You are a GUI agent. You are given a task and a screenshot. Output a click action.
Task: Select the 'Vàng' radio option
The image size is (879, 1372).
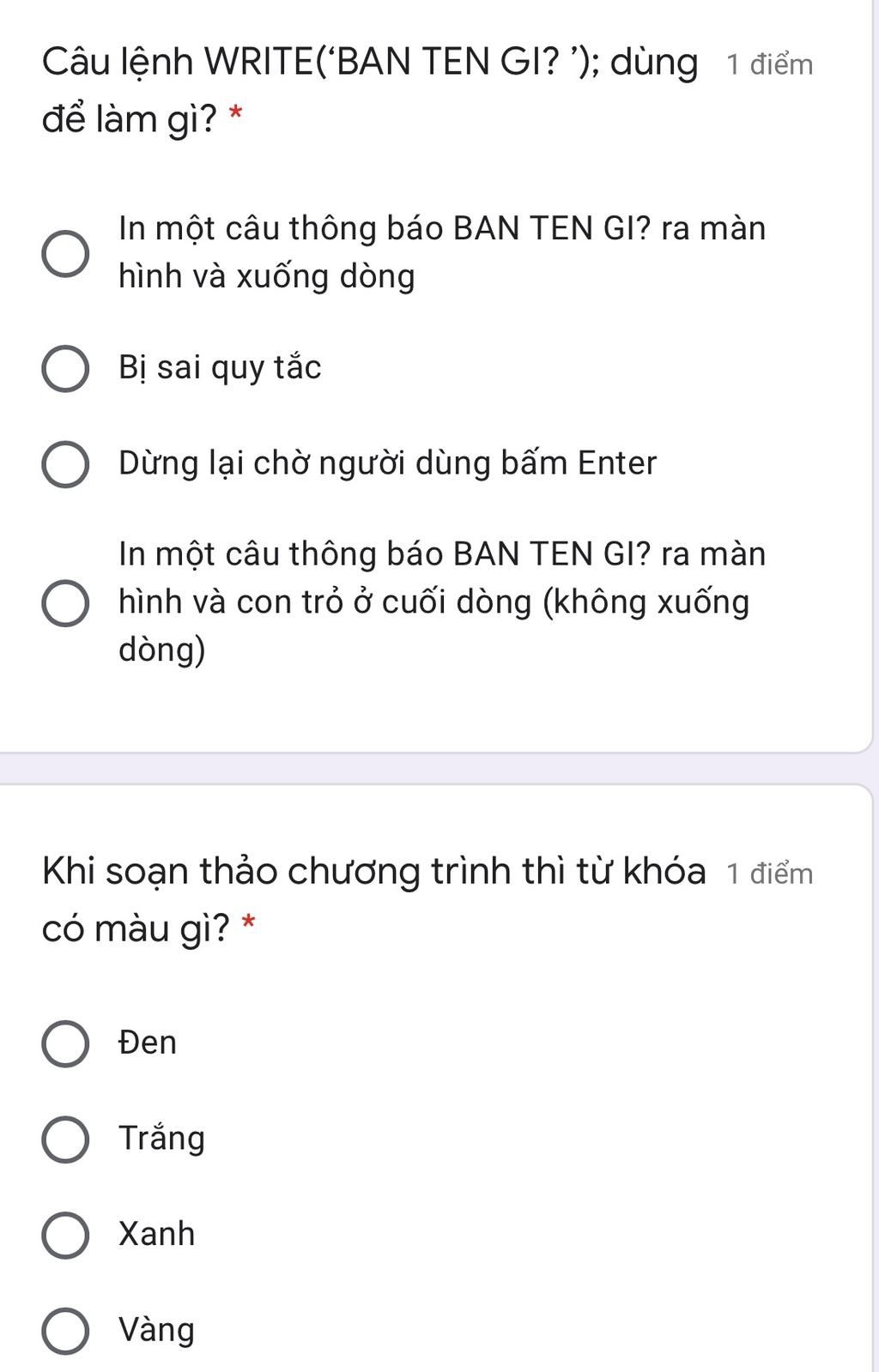[65, 1331]
